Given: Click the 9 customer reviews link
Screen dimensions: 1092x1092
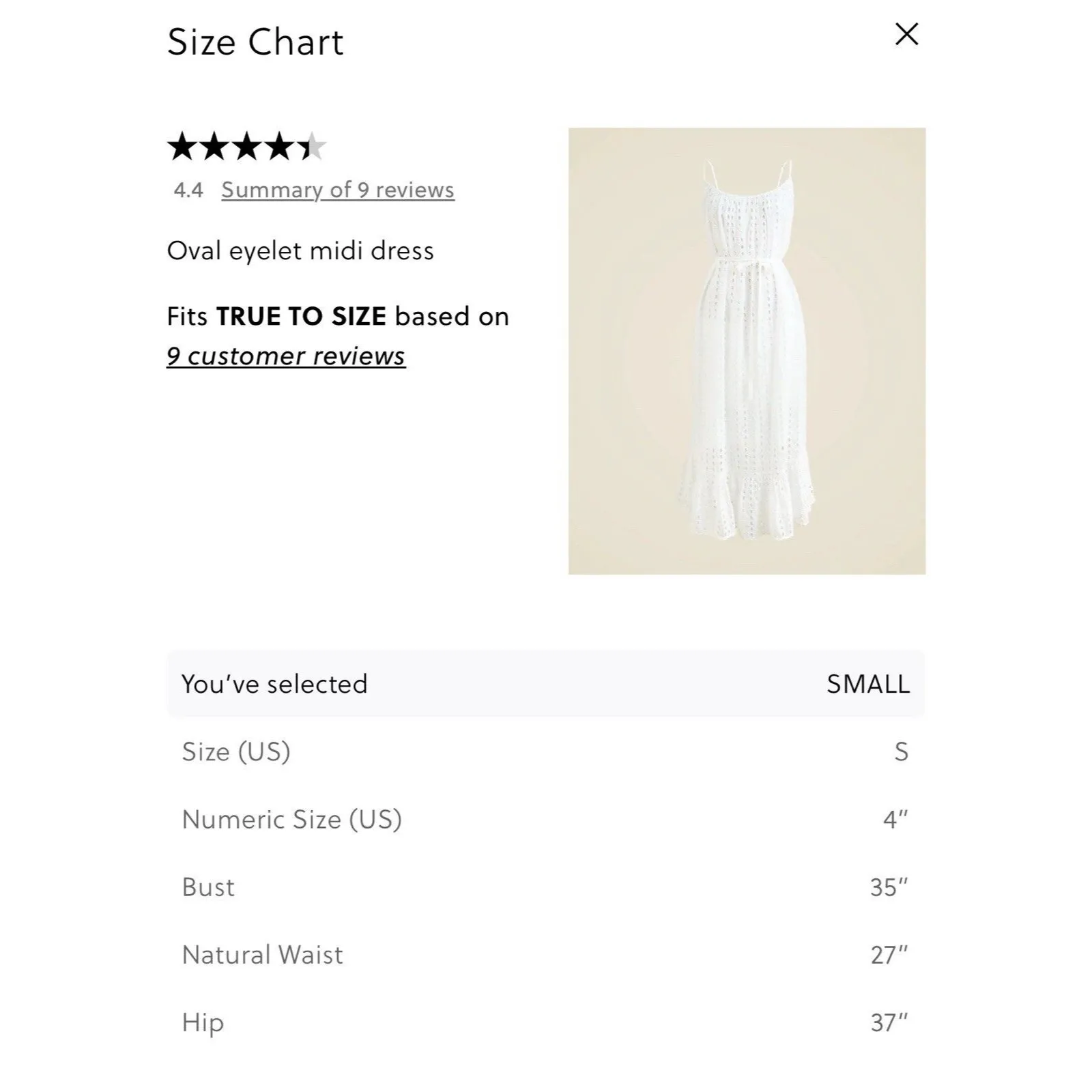Looking at the screenshot, I should pos(287,356).
